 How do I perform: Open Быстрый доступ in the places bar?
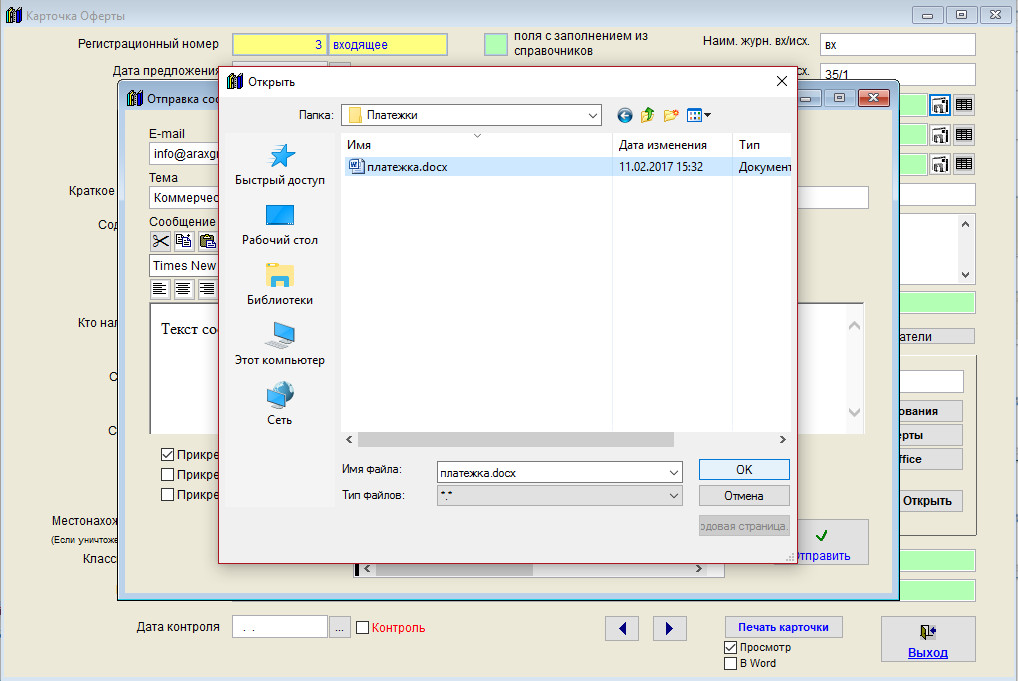point(280,165)
